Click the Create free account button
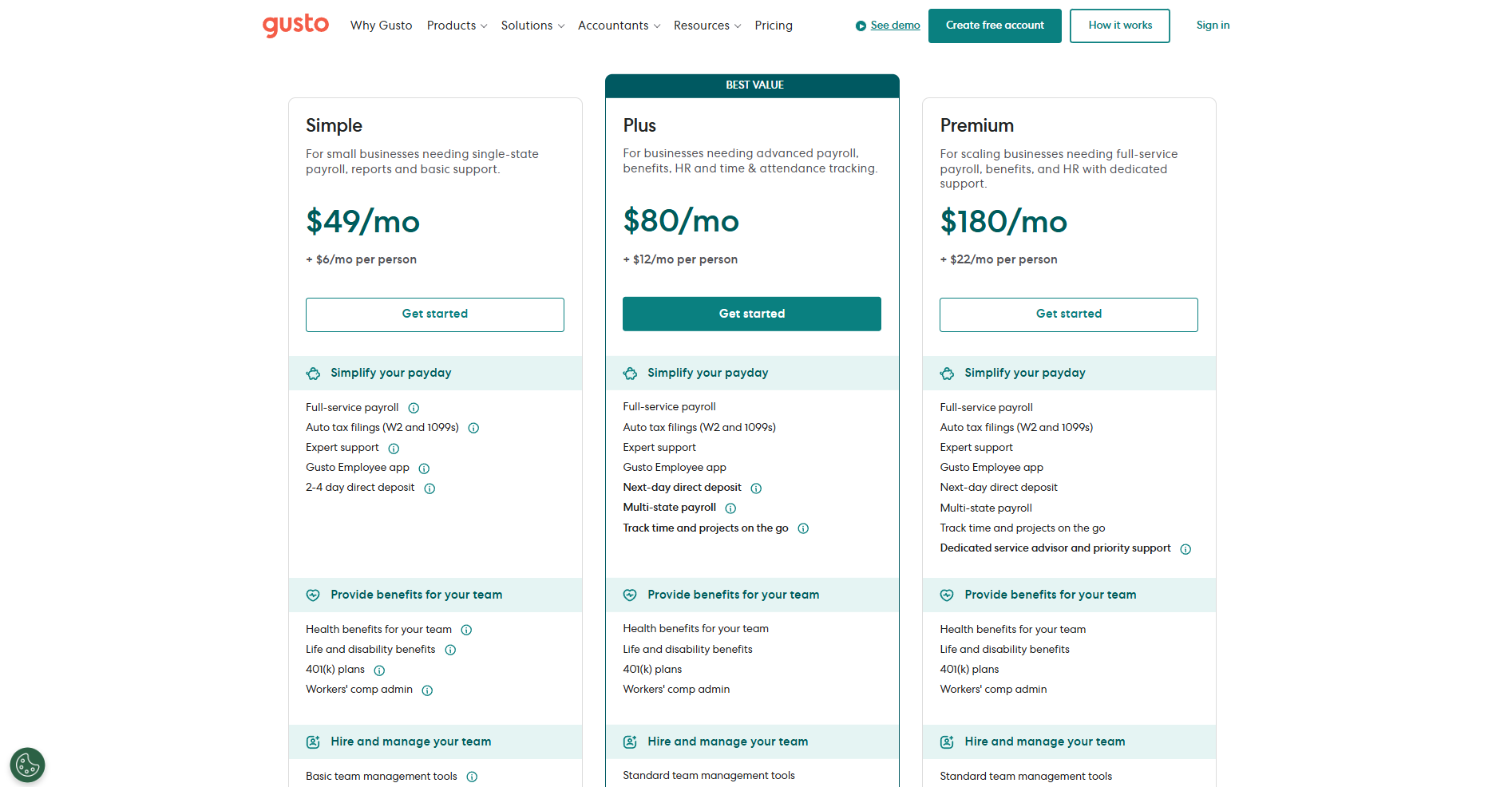Image resolution: width=1512 pixels, height=787 pixels. [994, 26]
